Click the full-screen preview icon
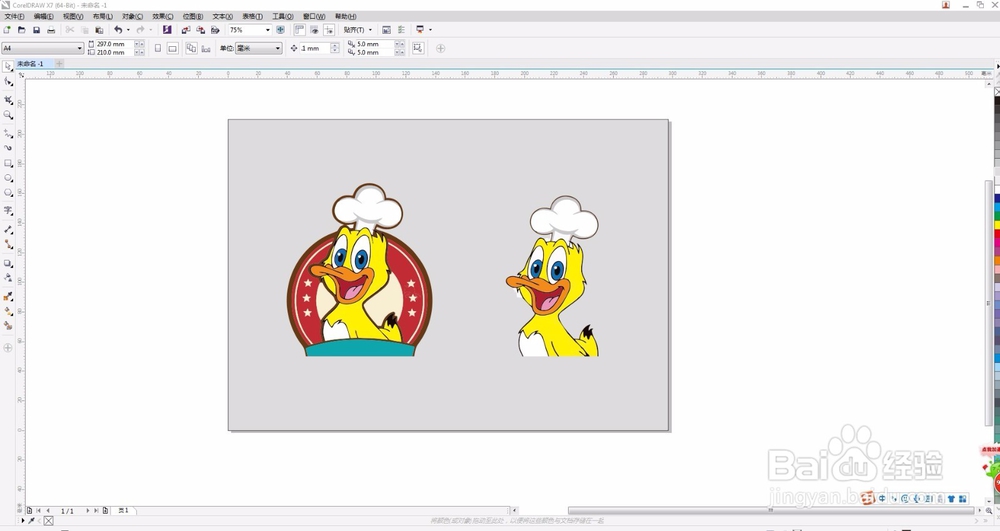Screen dimensions: 1000x531 [x=280, y=30]
